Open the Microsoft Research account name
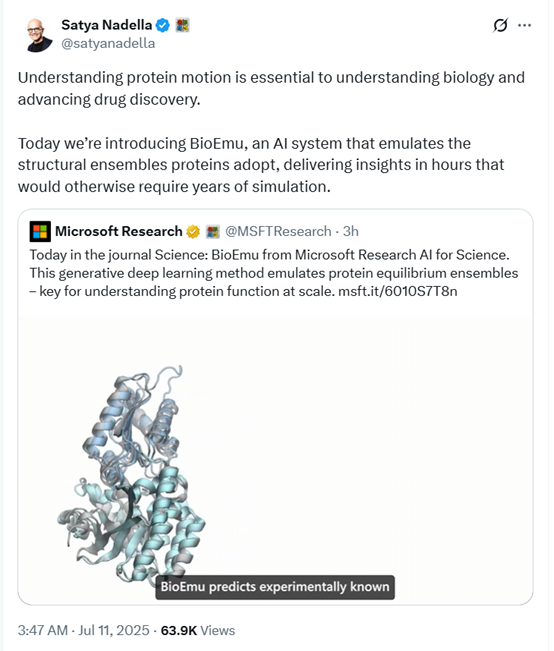This screenshot has width=554, height=651. pos(119,231)
